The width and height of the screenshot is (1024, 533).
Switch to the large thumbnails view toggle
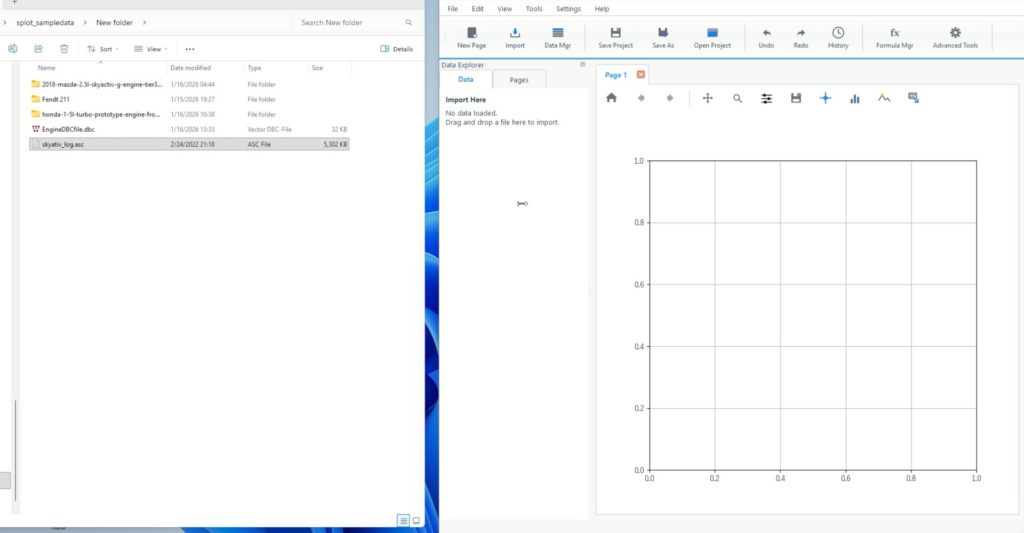click(x=416, y=520)
